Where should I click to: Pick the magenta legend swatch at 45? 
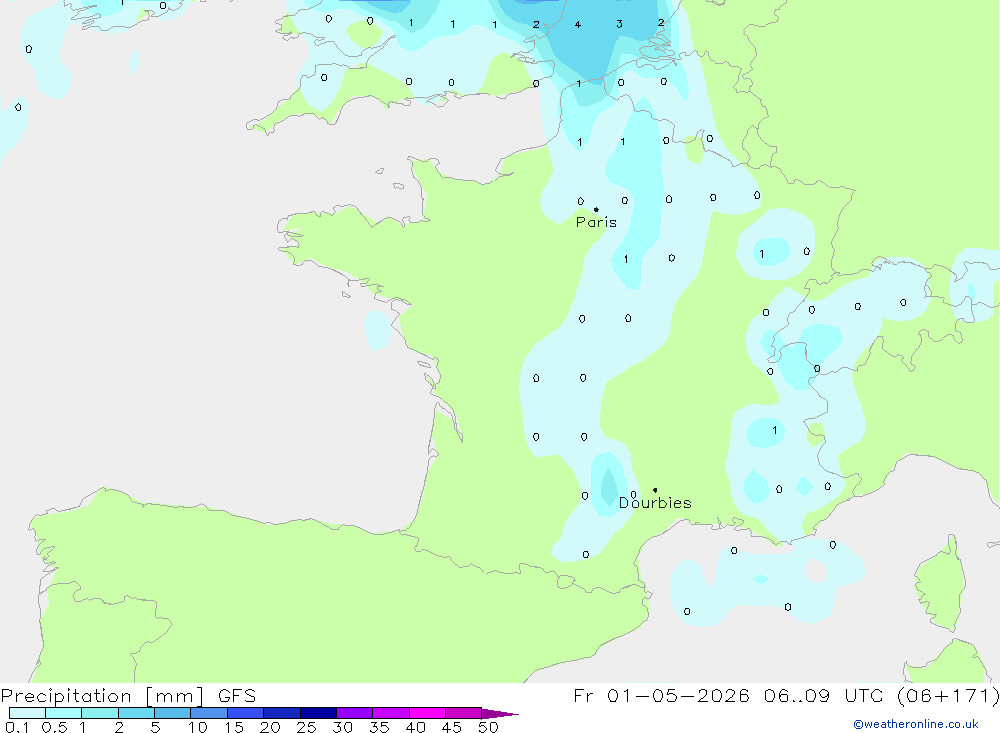coord(463,713)
